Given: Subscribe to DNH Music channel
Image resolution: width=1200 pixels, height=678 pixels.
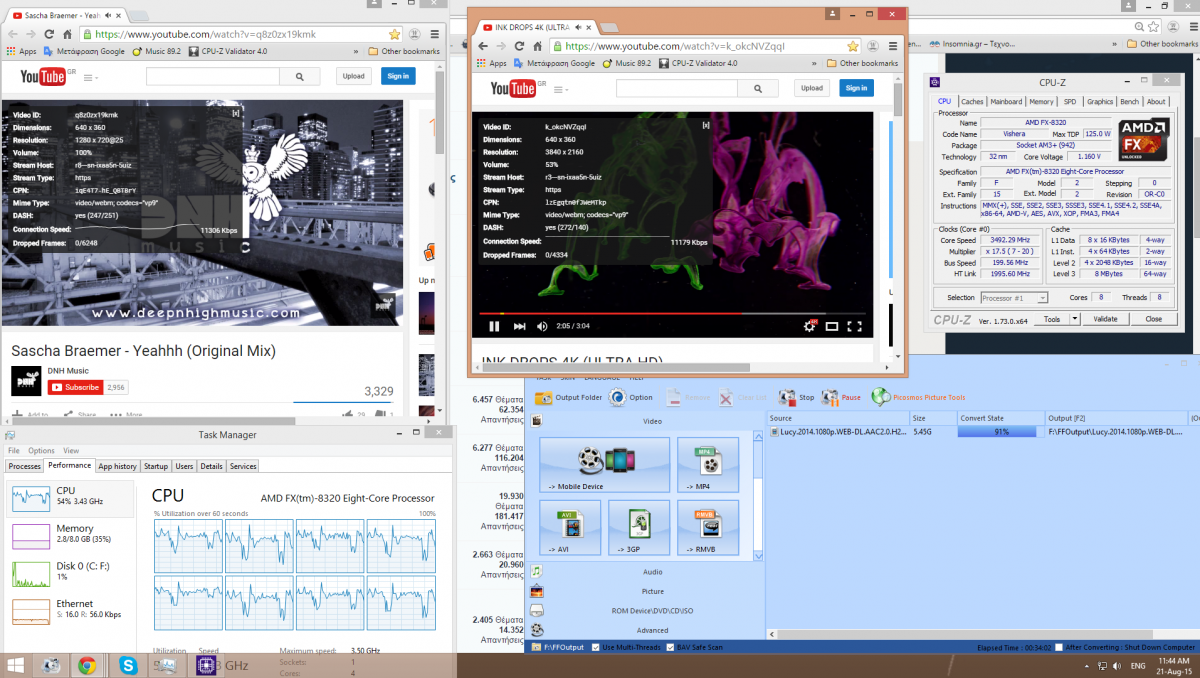Looking at the screenshot, I should tap(76, 387).
